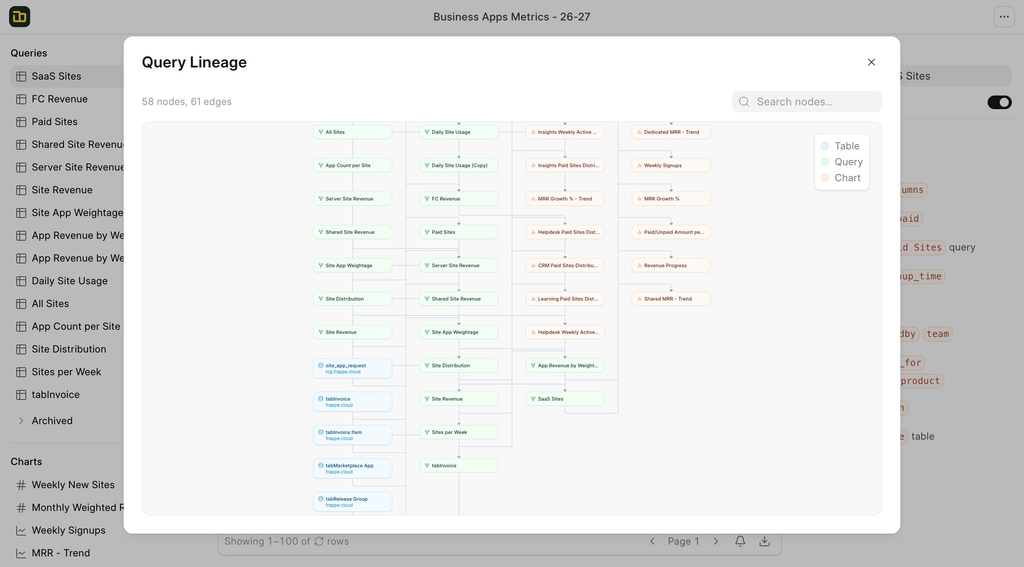1024x567 pixels.
Task: Open FC Revenue query in sidebar
Action: pos(59,99)
